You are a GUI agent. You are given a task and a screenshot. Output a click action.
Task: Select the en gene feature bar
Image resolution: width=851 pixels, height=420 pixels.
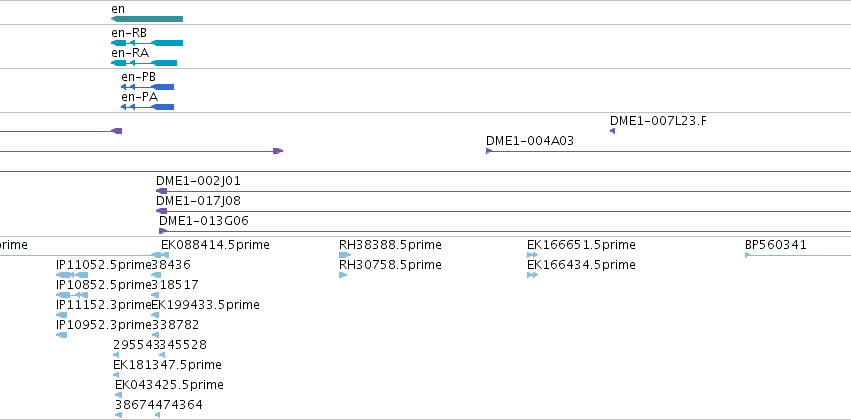[147, 19]
